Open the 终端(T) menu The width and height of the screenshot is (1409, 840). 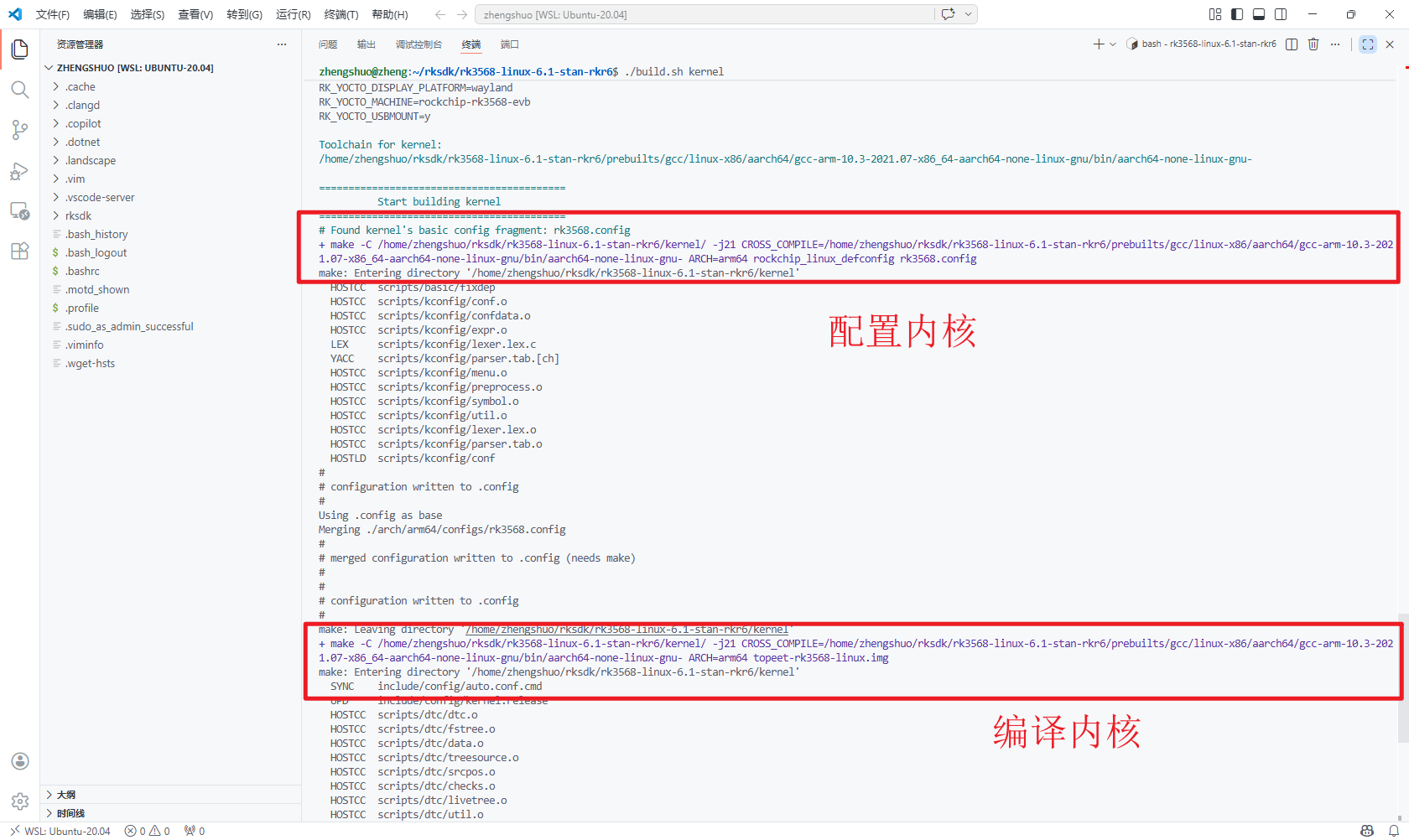coord(341,14)
